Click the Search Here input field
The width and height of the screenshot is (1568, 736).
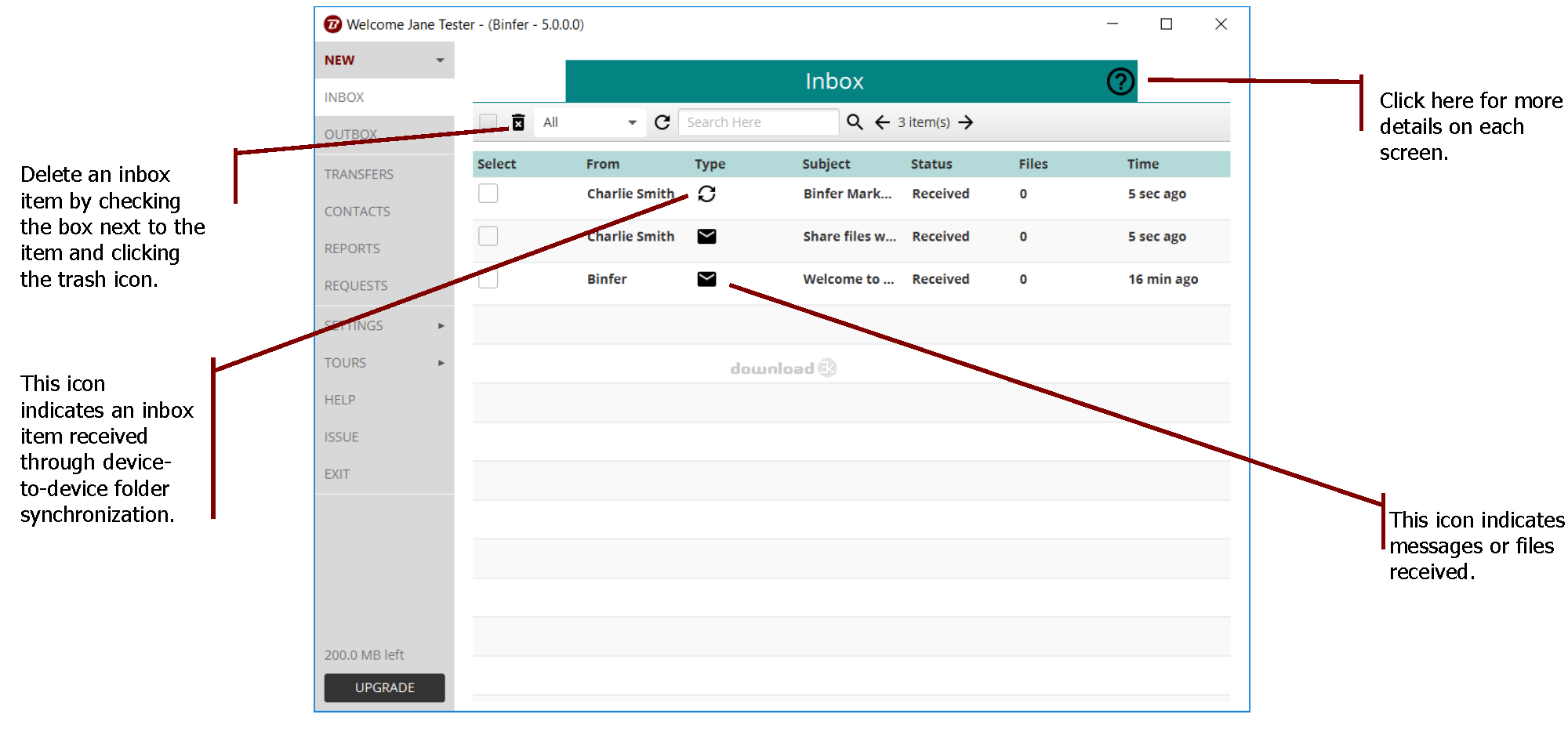[758, 122]
